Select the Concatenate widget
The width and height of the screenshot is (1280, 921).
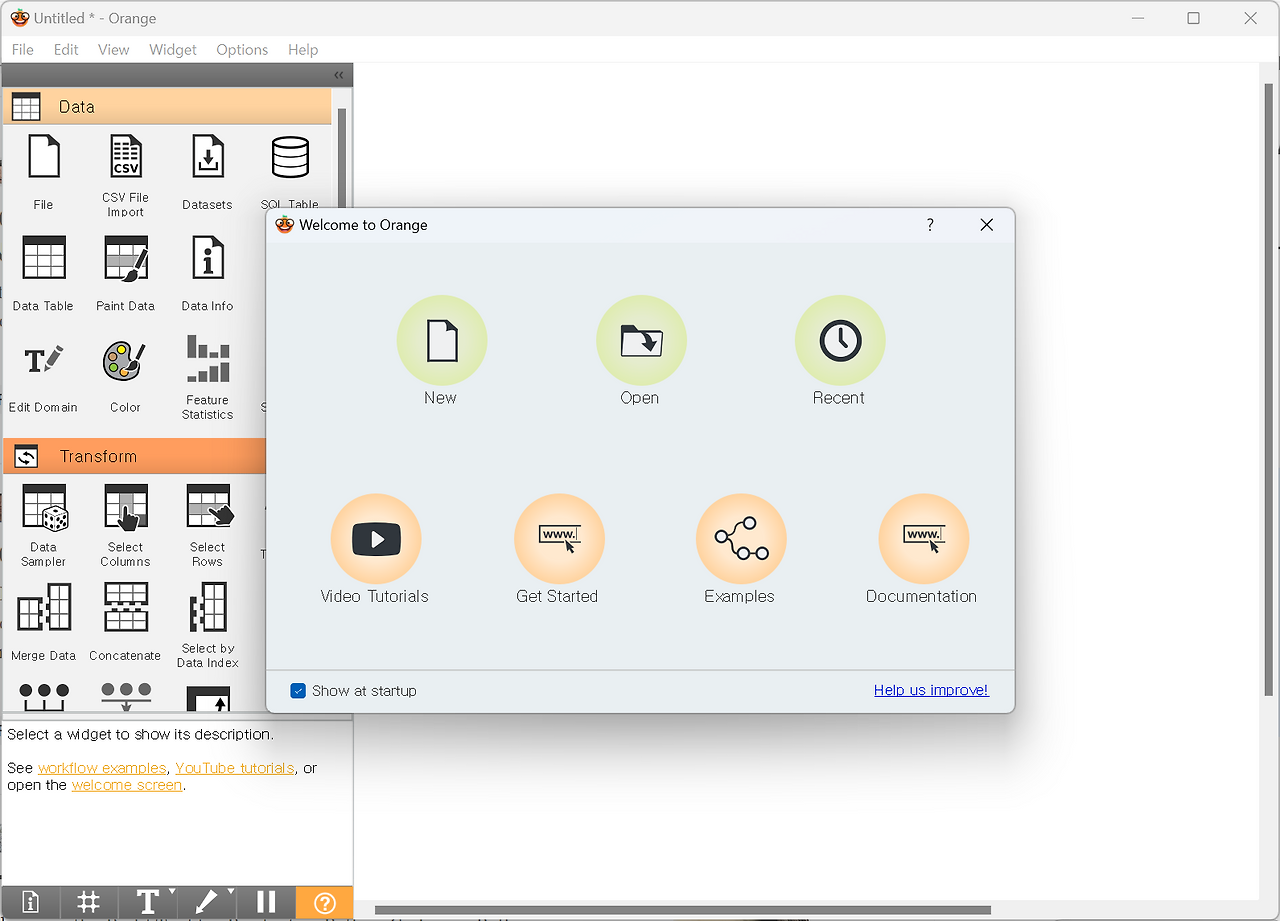coord(125,622)
